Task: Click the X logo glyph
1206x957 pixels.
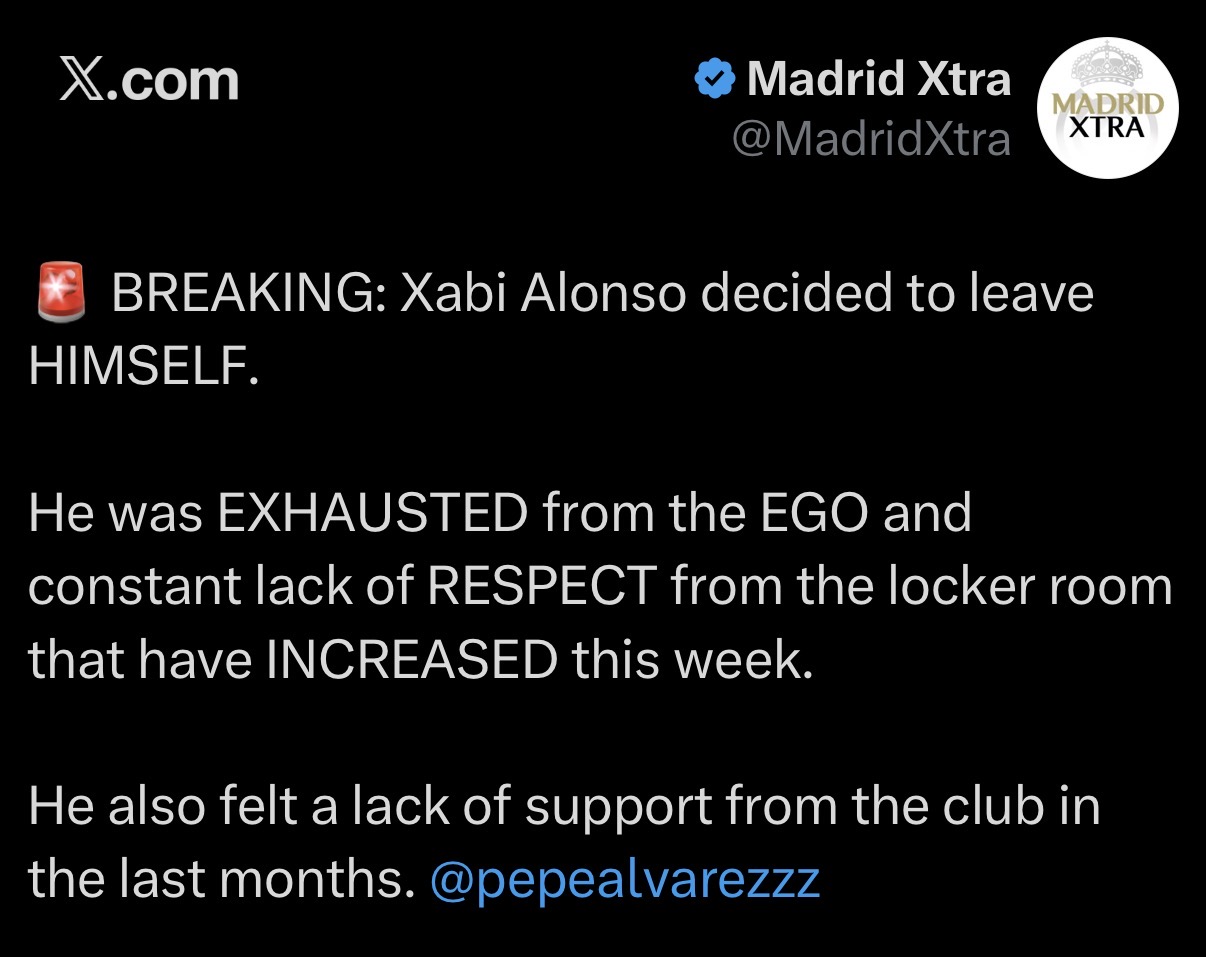Action: point(82,81)
